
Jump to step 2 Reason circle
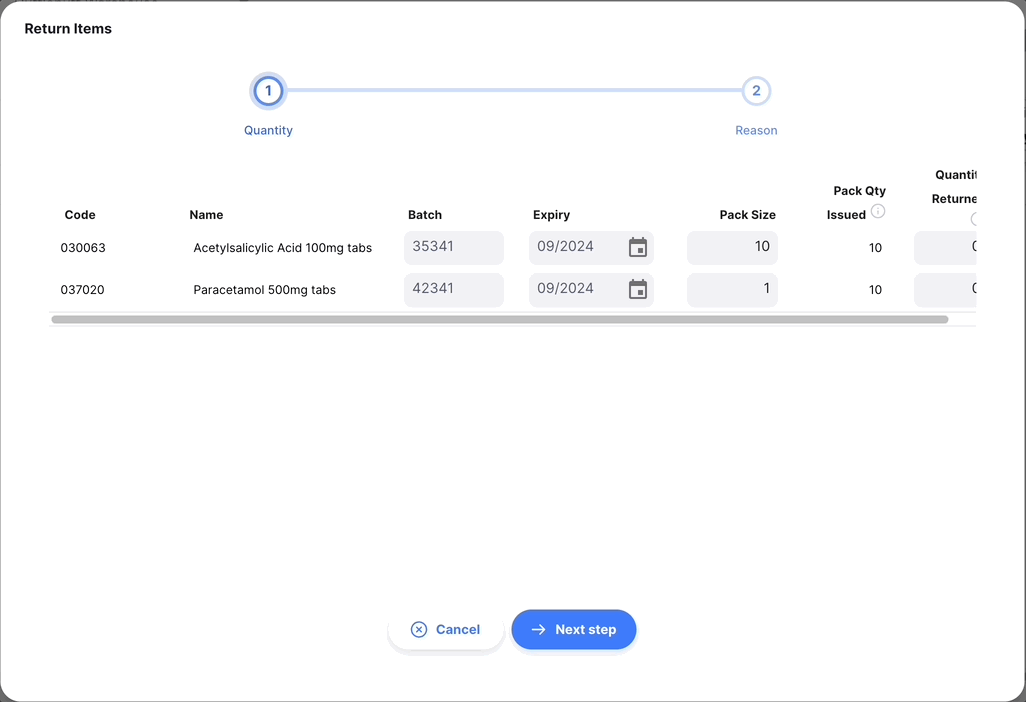click(756, 91)
